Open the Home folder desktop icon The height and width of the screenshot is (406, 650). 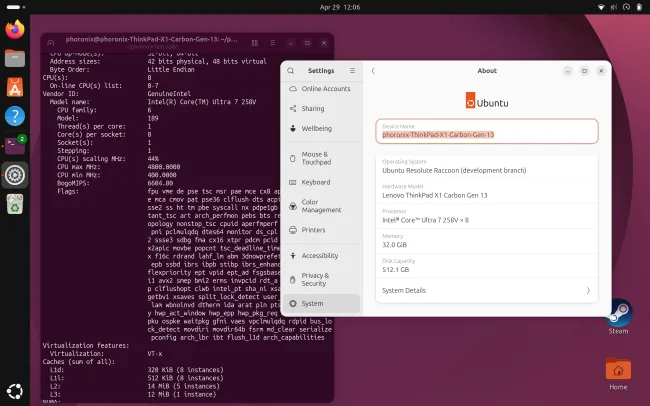[618, 374]
